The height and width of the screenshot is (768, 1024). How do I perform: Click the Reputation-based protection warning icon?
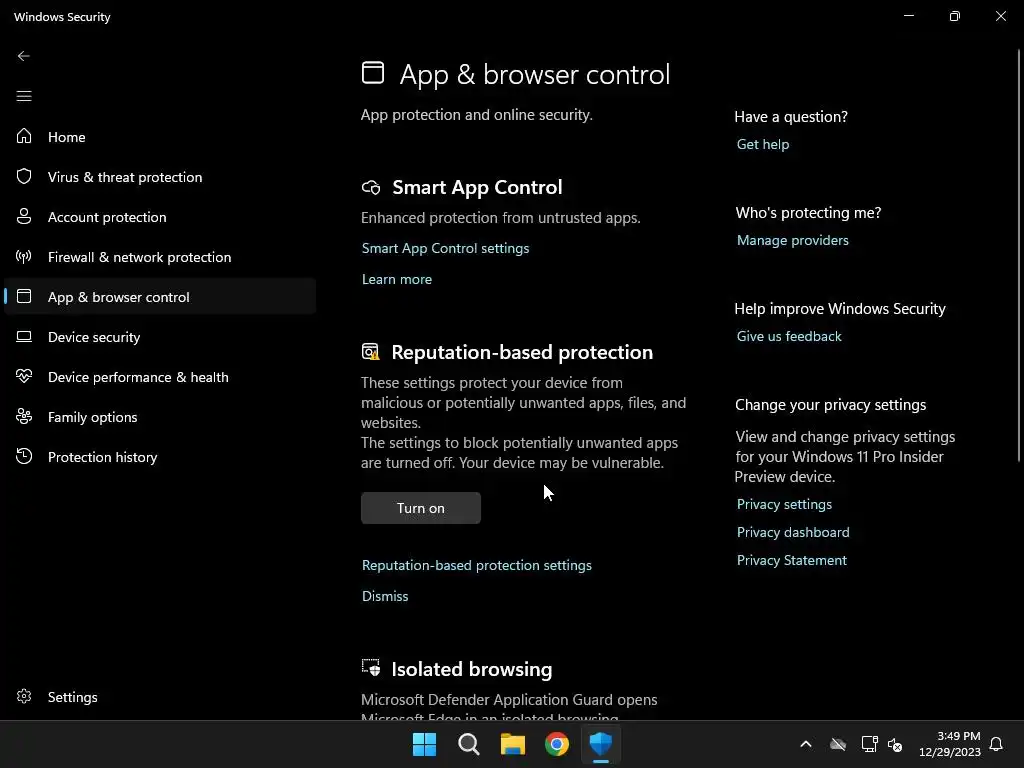(x=370, y=352)
